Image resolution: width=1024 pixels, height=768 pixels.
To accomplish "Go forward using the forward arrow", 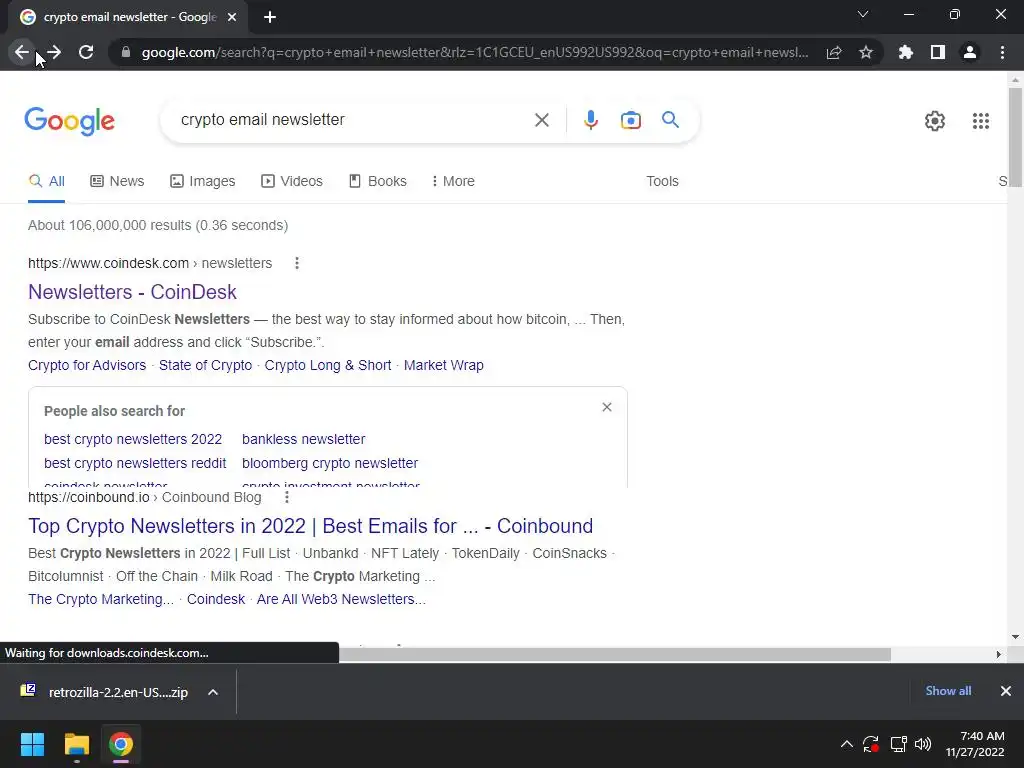I will (x=54, y=52).
